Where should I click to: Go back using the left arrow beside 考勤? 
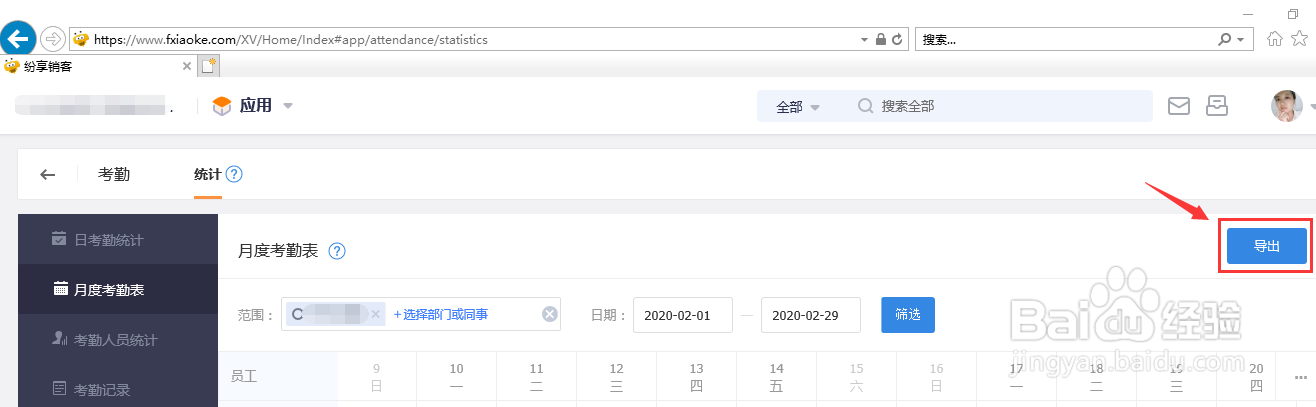pyautogui.click(x=47, y=174)
